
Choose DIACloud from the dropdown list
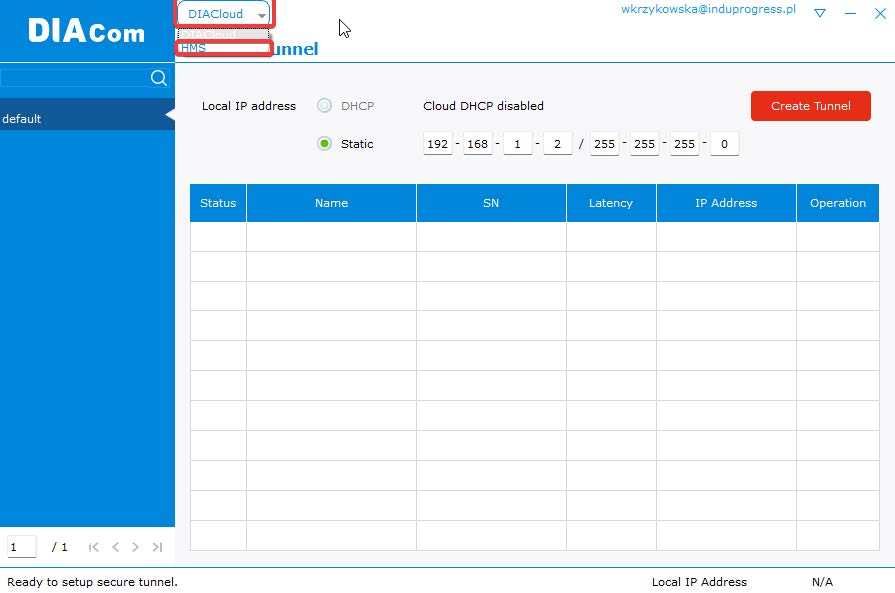tap(223, 35)
